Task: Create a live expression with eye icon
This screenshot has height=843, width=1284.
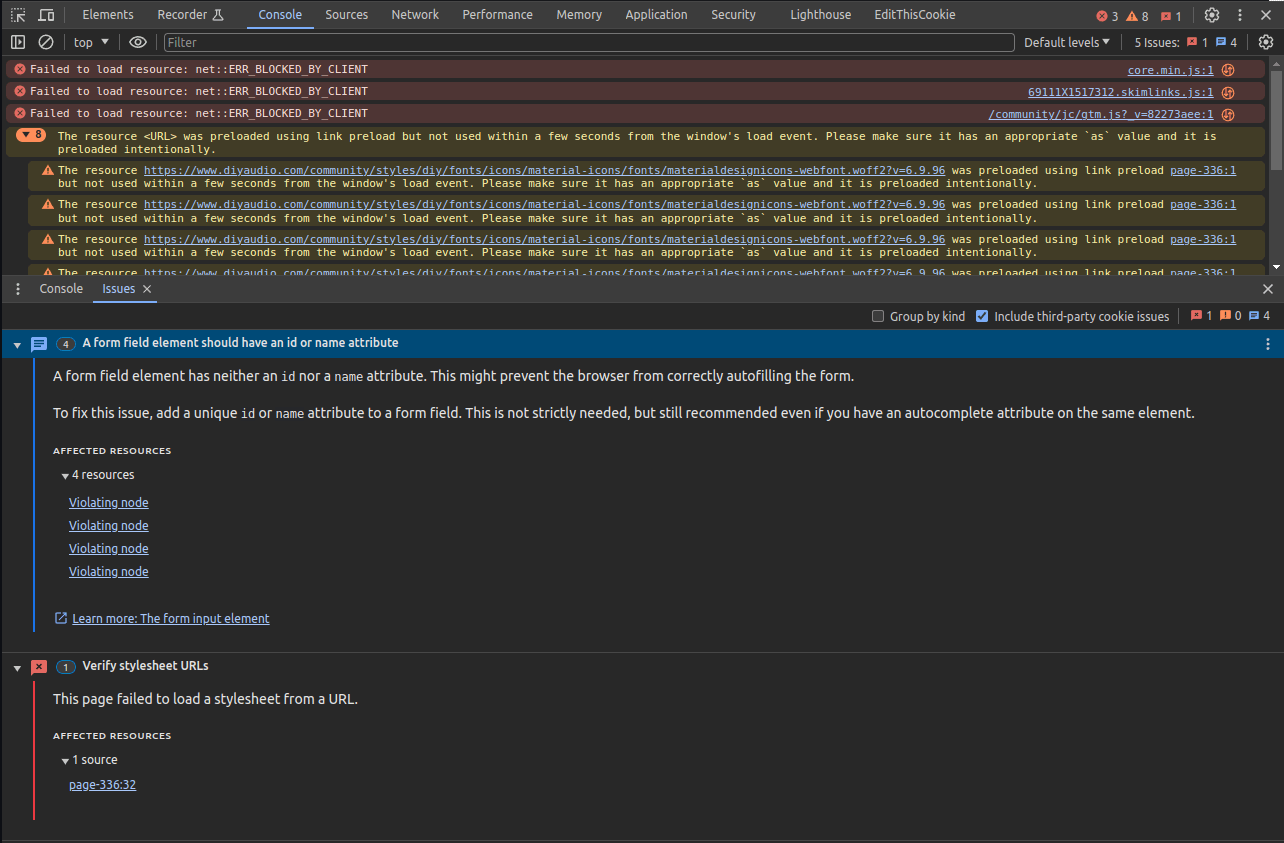Action: [x=138, y=42]
